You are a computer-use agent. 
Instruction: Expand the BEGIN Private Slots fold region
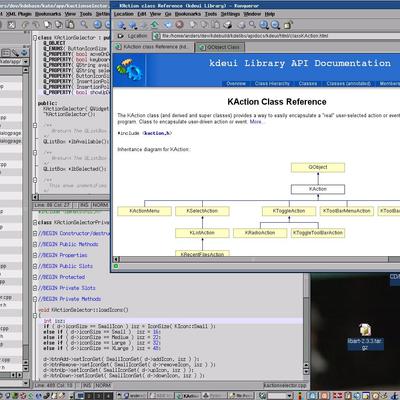pyautogui.click(x=35, y=288)
